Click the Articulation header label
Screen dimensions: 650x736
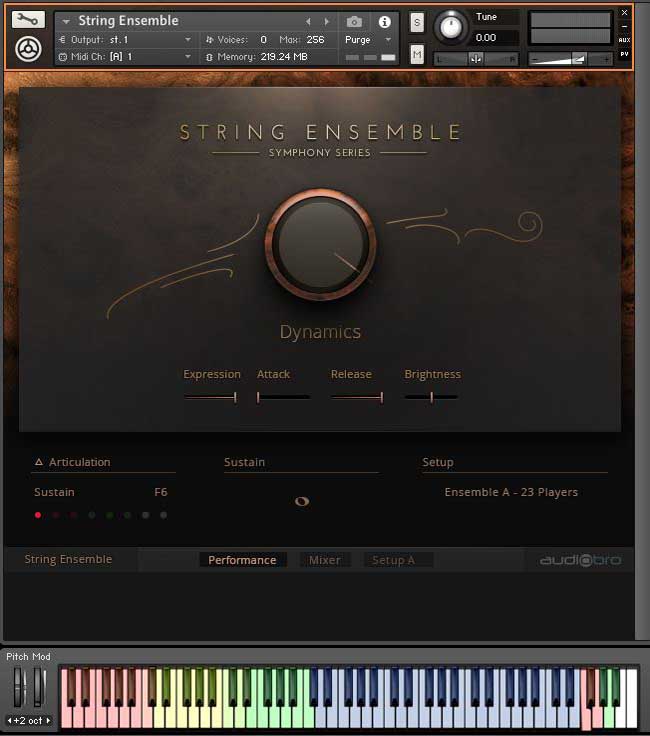pyautogui.click(x=79, y=462)
